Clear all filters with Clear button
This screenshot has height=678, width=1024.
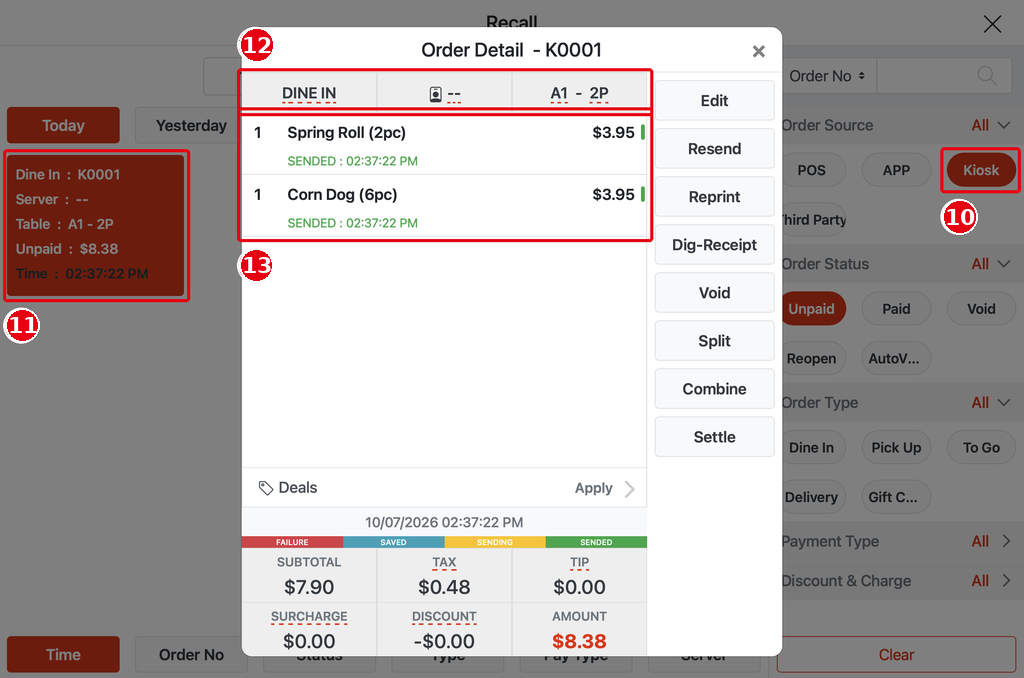[x=896, y=654]
